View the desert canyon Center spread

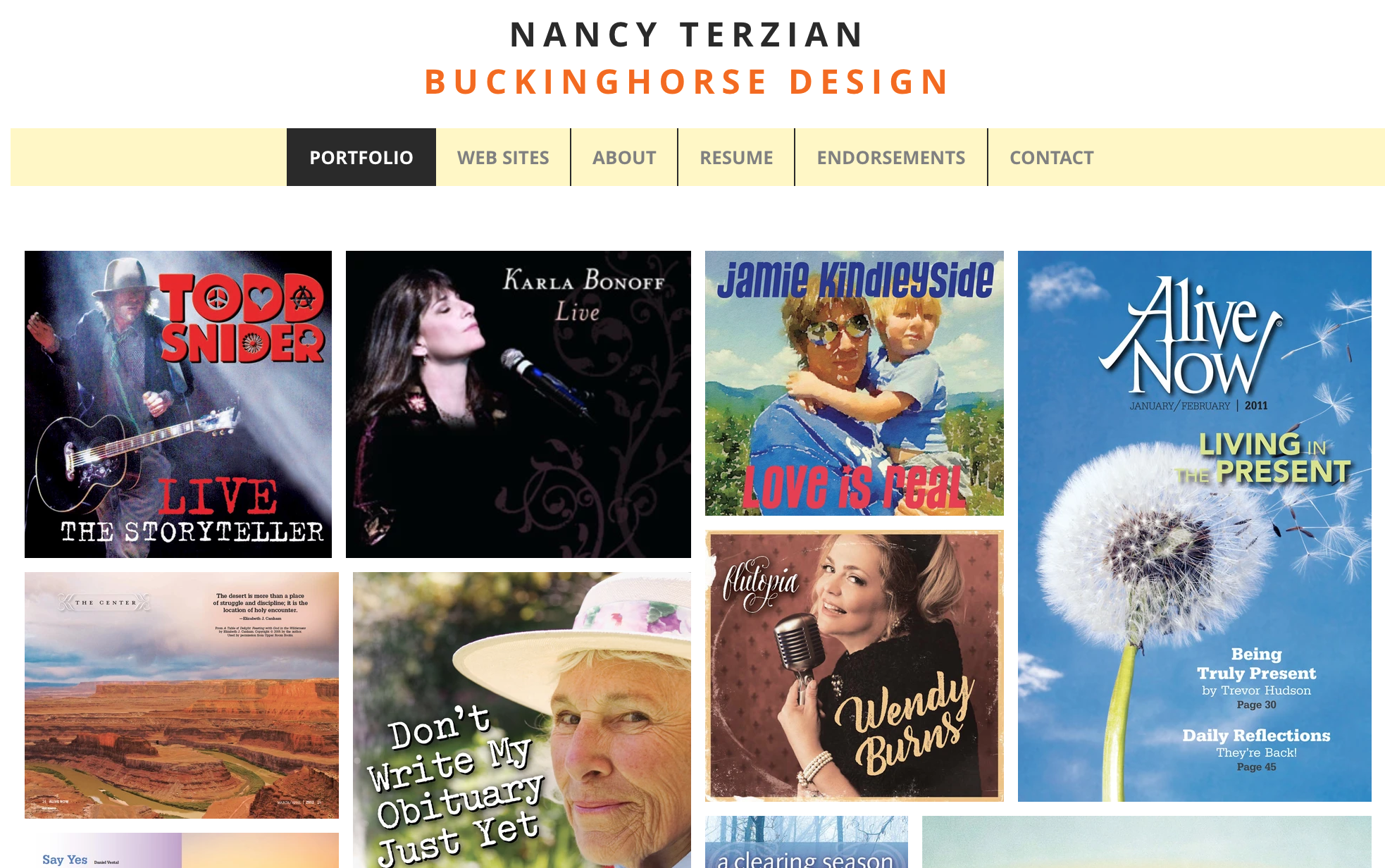pos(182,695)
